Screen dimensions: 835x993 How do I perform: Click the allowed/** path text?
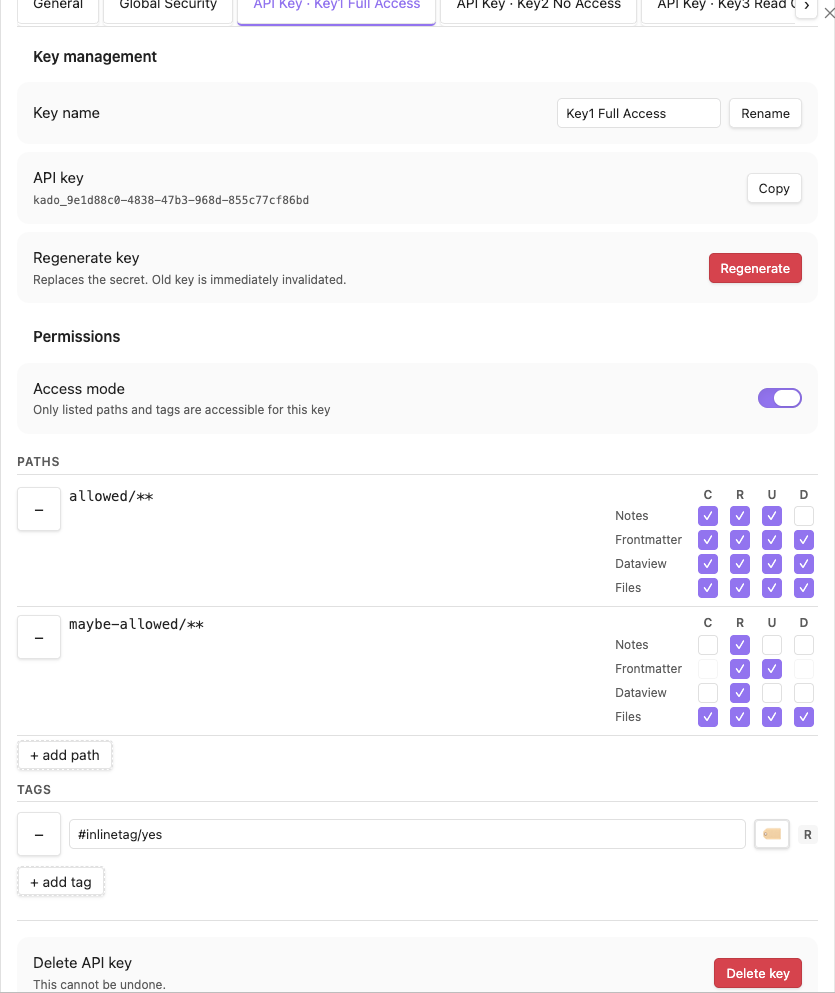(111, 496)
